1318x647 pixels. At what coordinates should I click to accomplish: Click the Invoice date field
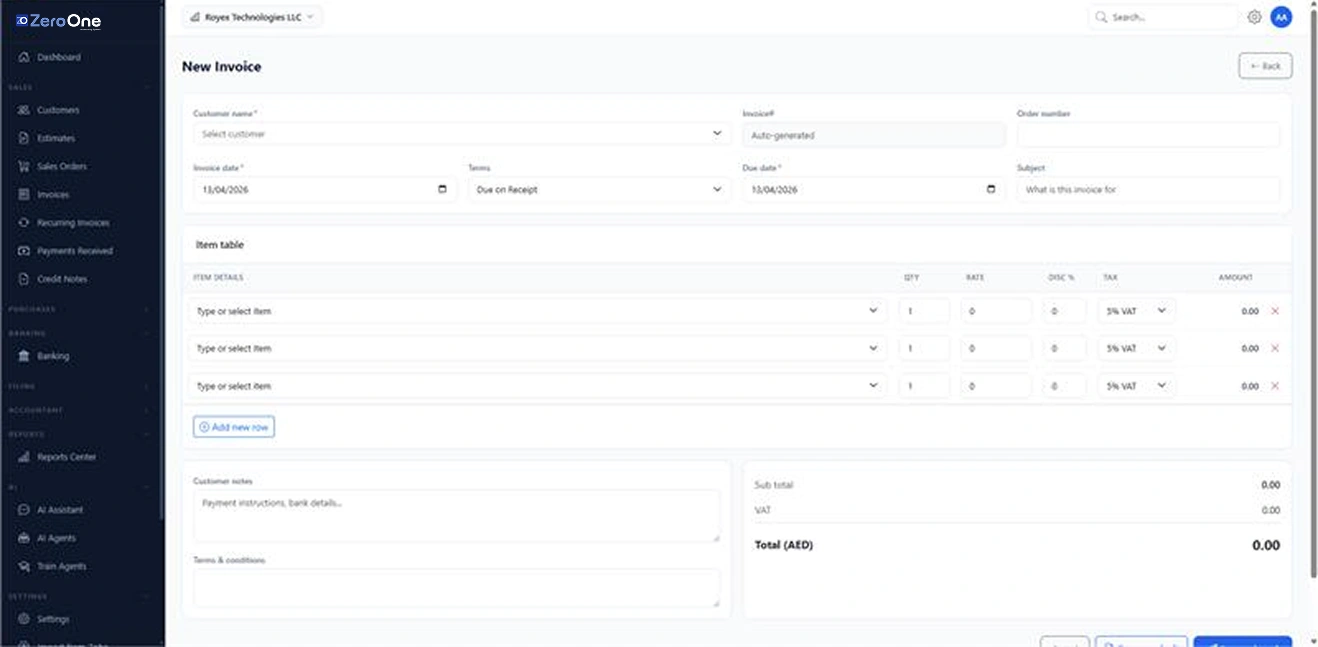[x=324, y=189]
